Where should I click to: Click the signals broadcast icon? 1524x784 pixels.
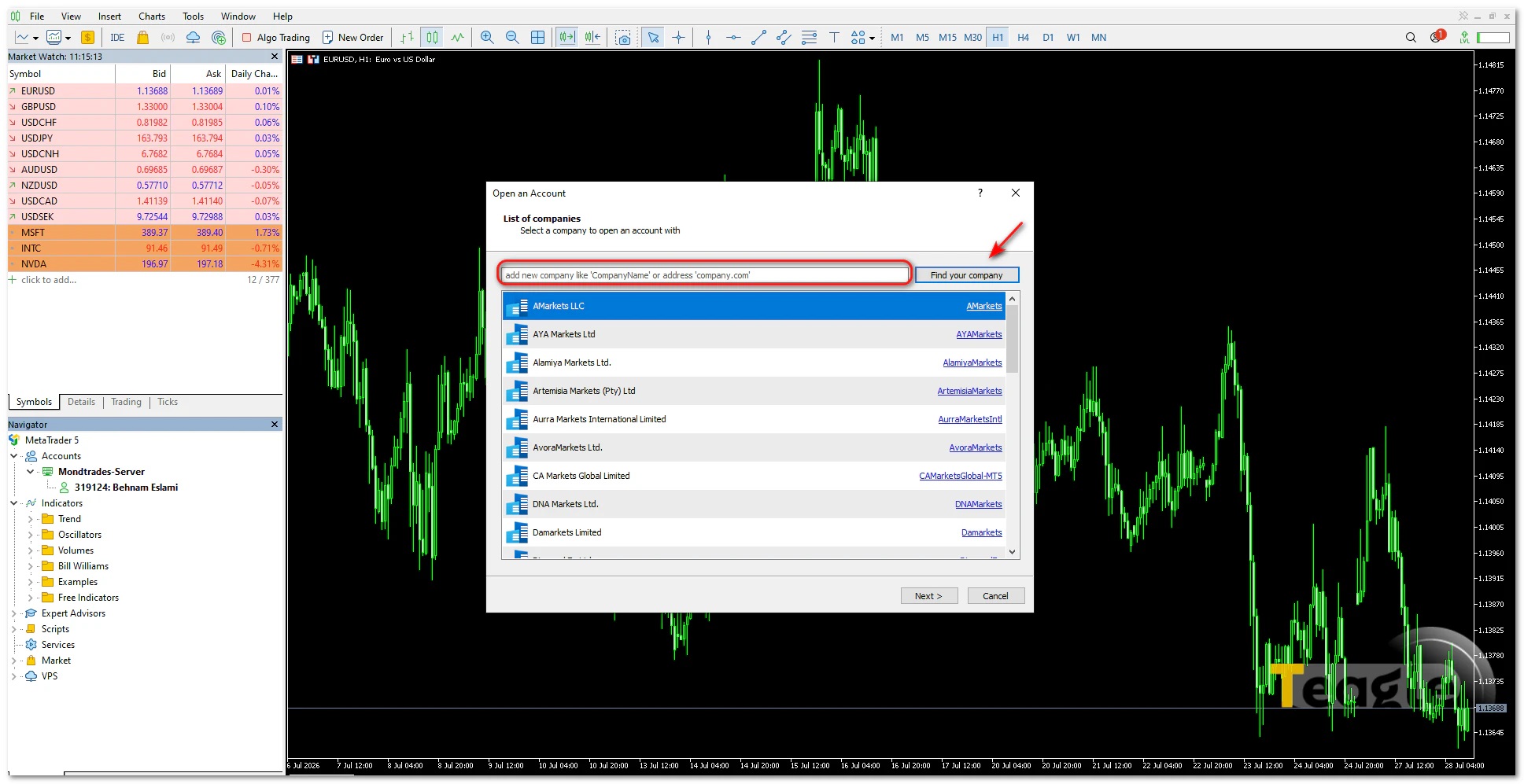[168, 37]
